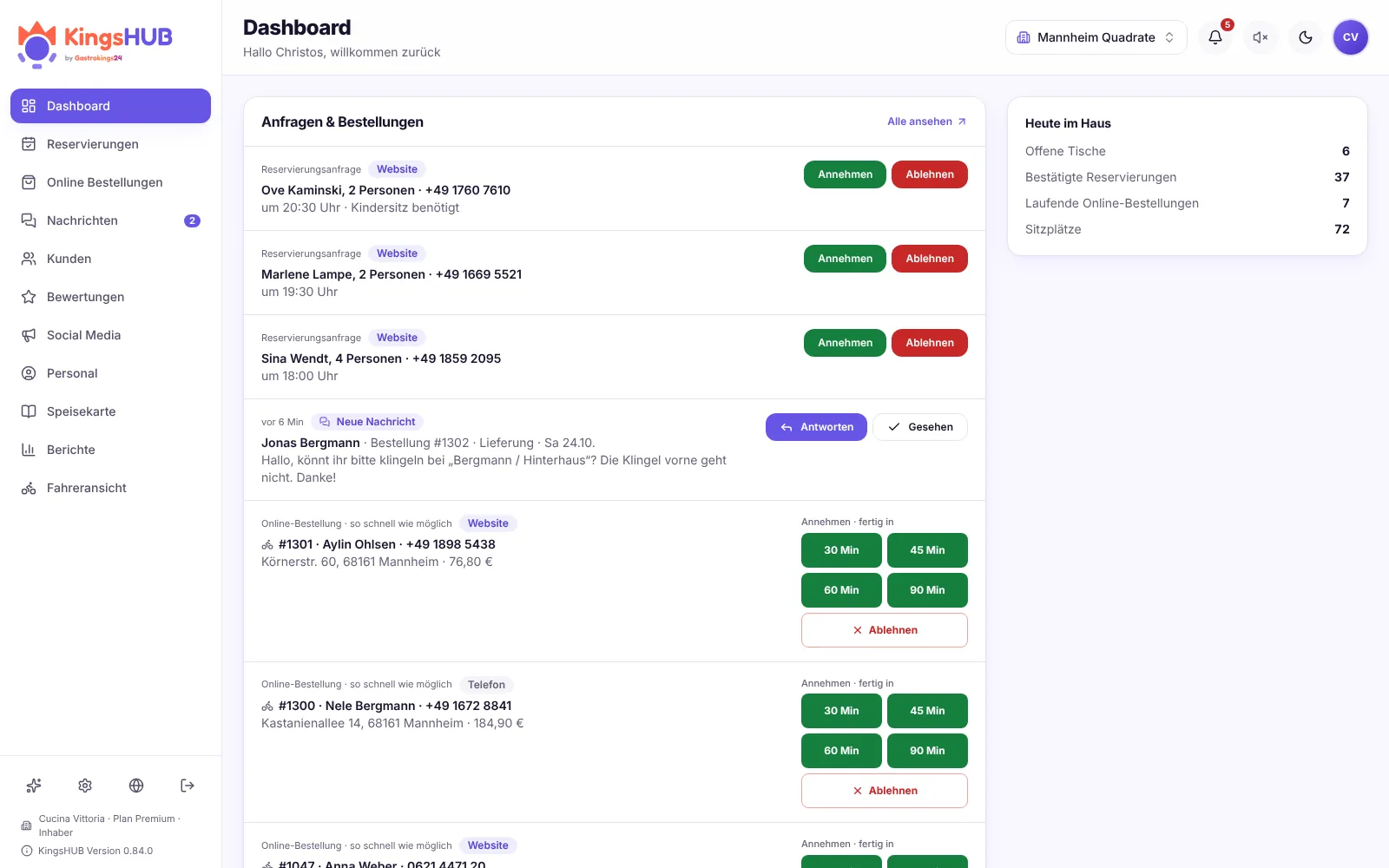Viewport: 1389px width, 868px height.
Task: Open Kunden section
Action: pos(110,259)
